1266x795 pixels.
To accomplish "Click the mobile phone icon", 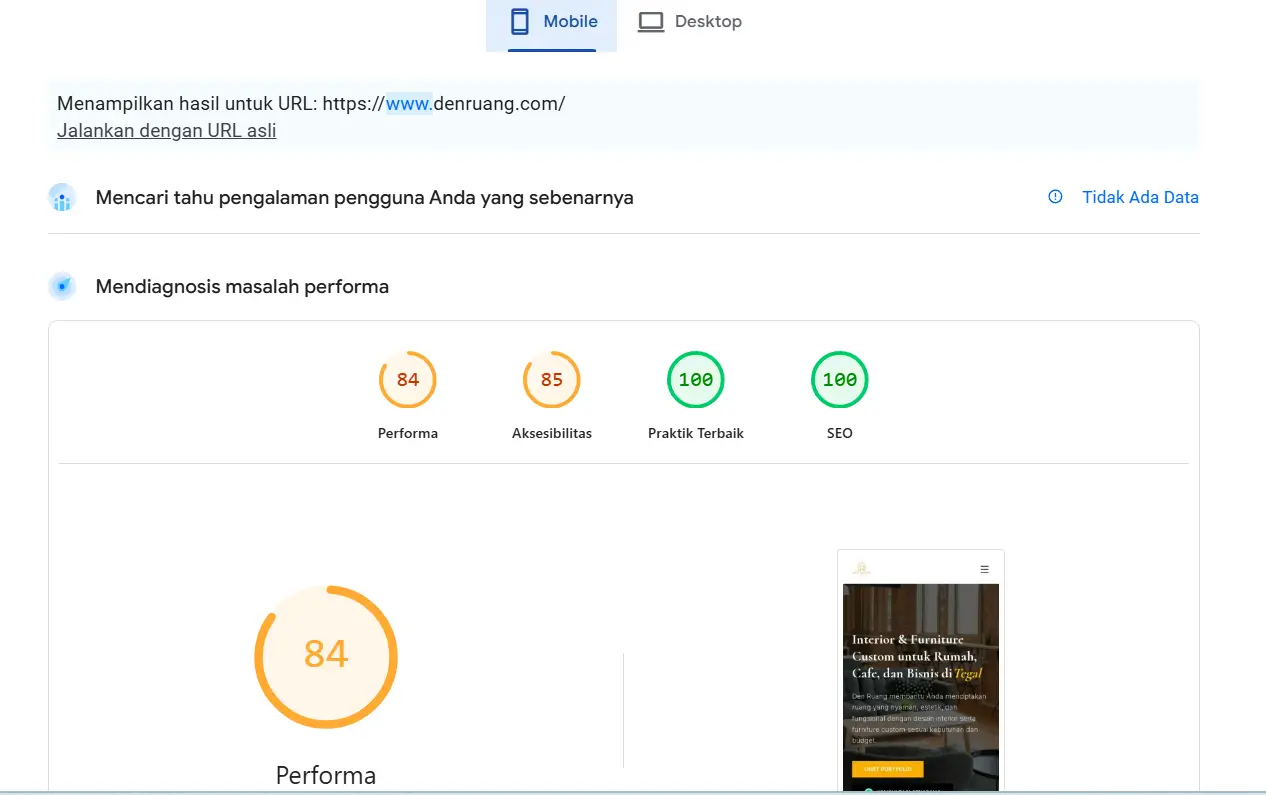I will [x=519, y=22].
